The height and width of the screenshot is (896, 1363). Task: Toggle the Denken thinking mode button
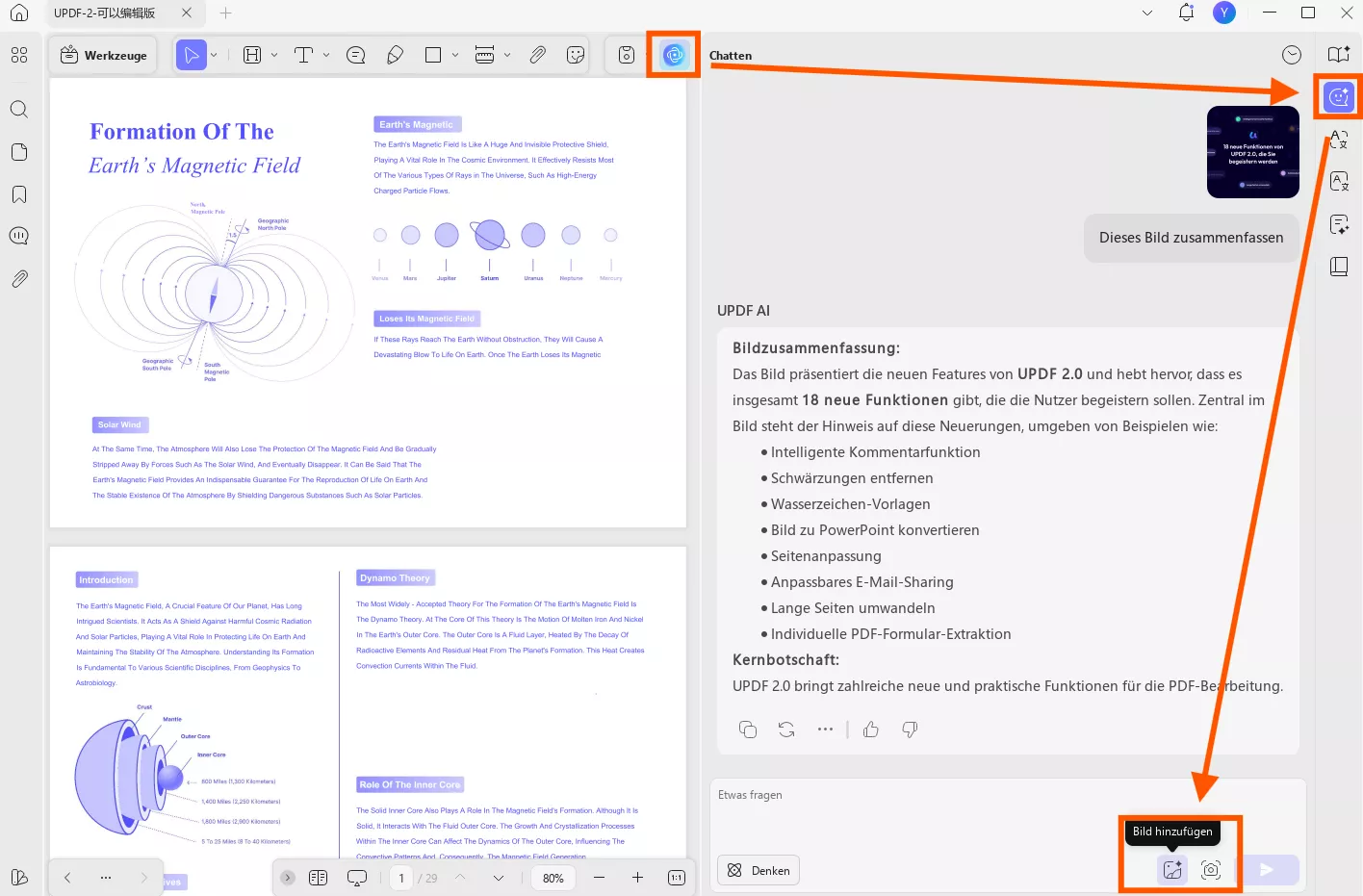click(x=759, y=870)
